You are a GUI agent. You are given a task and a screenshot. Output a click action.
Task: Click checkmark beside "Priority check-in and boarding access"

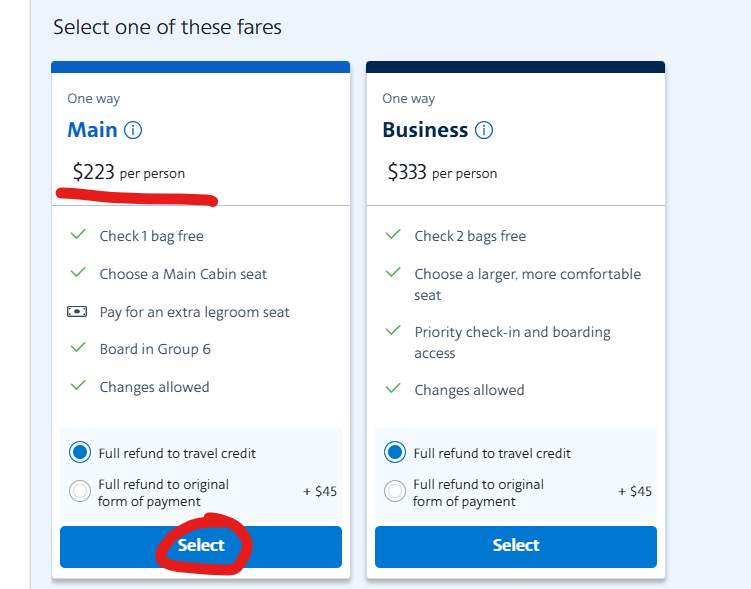click(x=393, y=331)
